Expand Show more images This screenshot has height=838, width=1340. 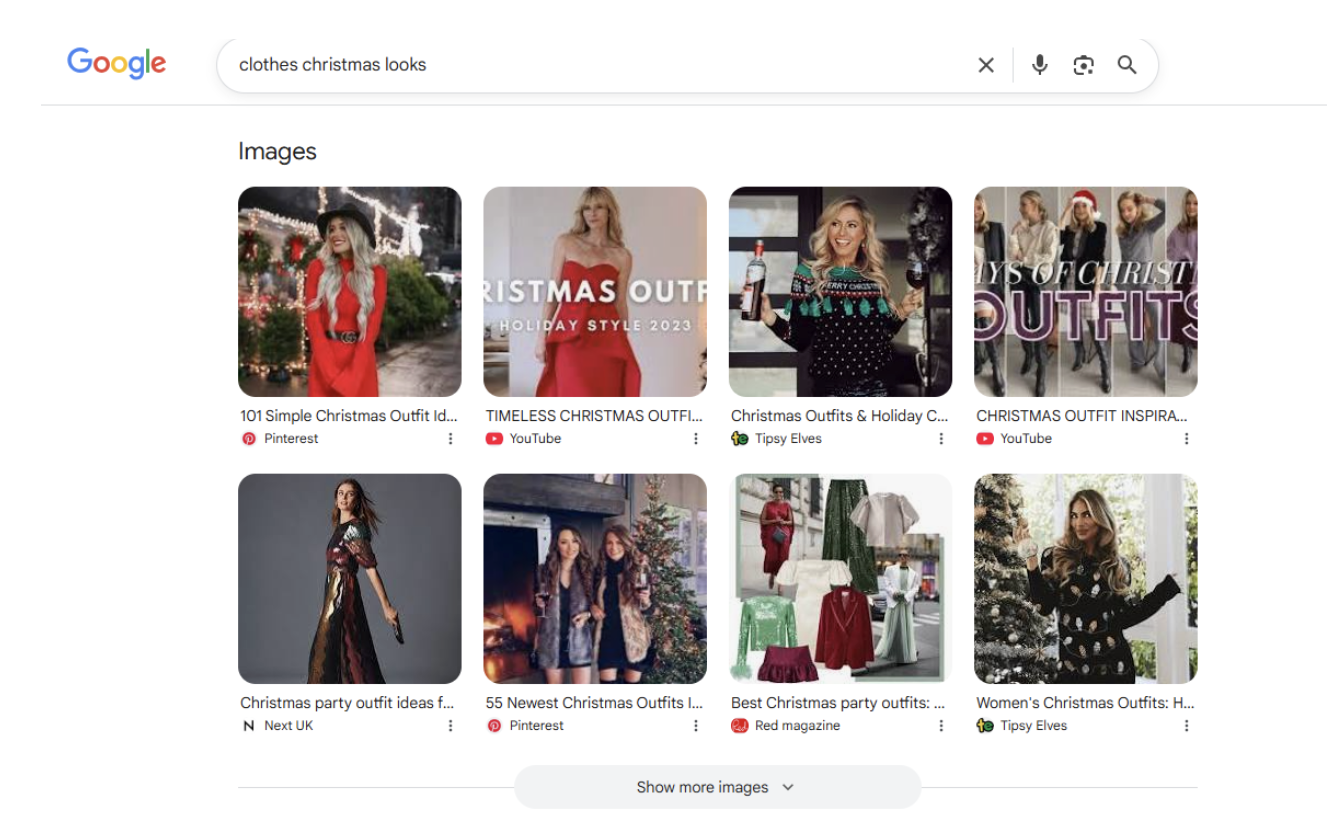716,787
